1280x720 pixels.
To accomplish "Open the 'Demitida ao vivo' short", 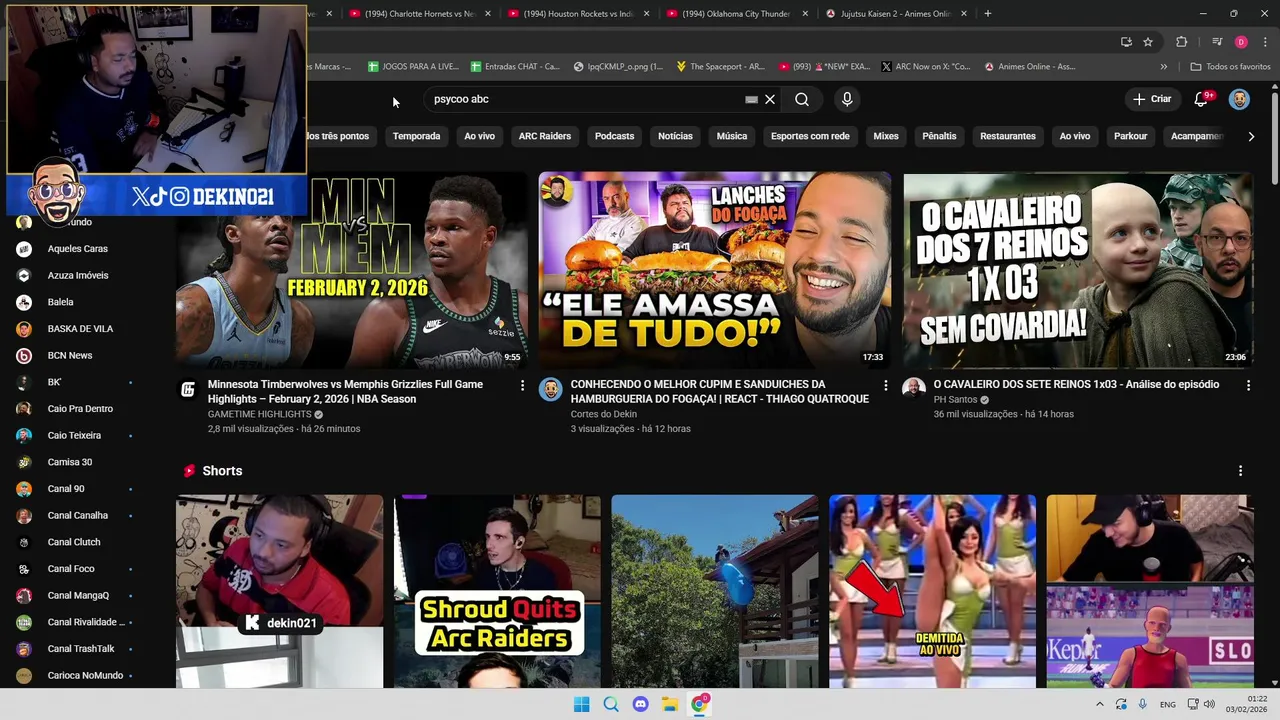I will [932, 591].
